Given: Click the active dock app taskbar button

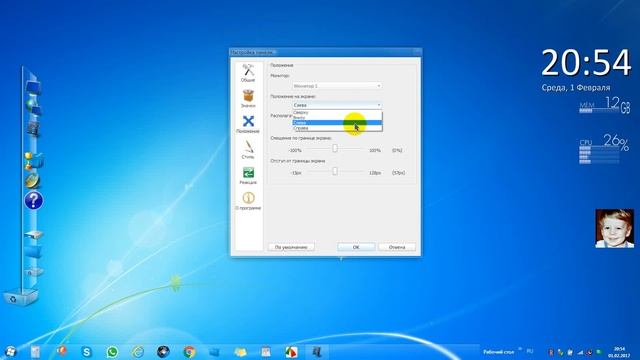Looking at the screenshot, I should coord(317,351).
